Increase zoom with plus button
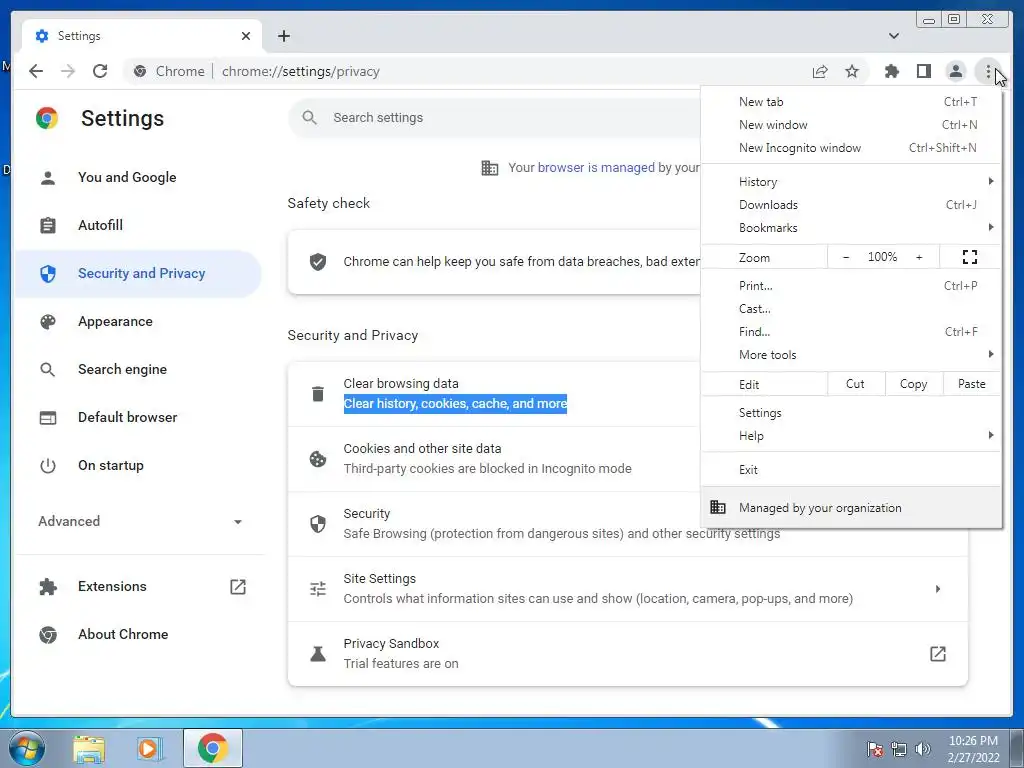Screen dimensions: 1024x768 click(x=919, y=257)
